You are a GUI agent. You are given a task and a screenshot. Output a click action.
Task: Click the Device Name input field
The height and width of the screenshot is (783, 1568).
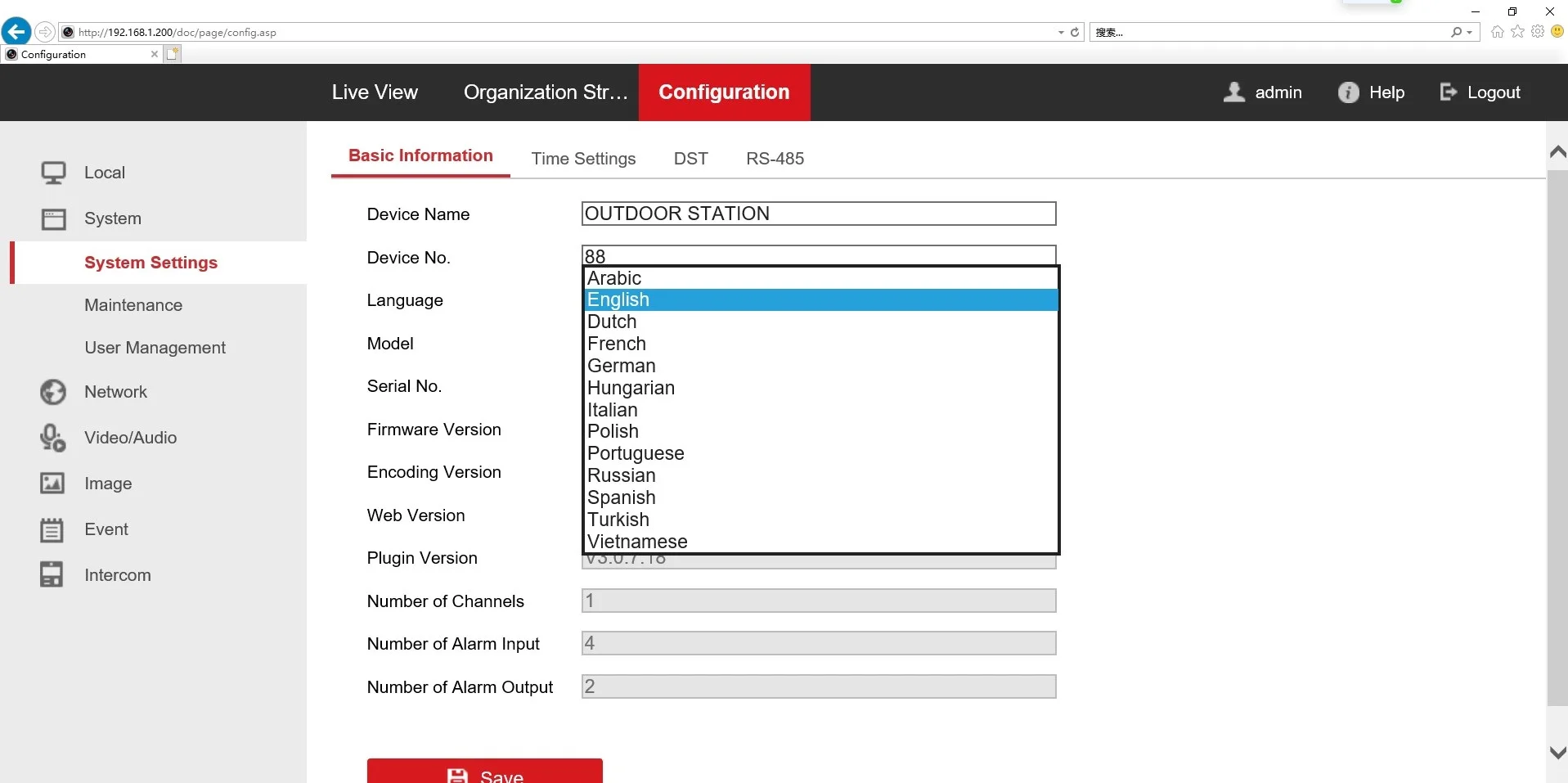(x=819, y=214)
